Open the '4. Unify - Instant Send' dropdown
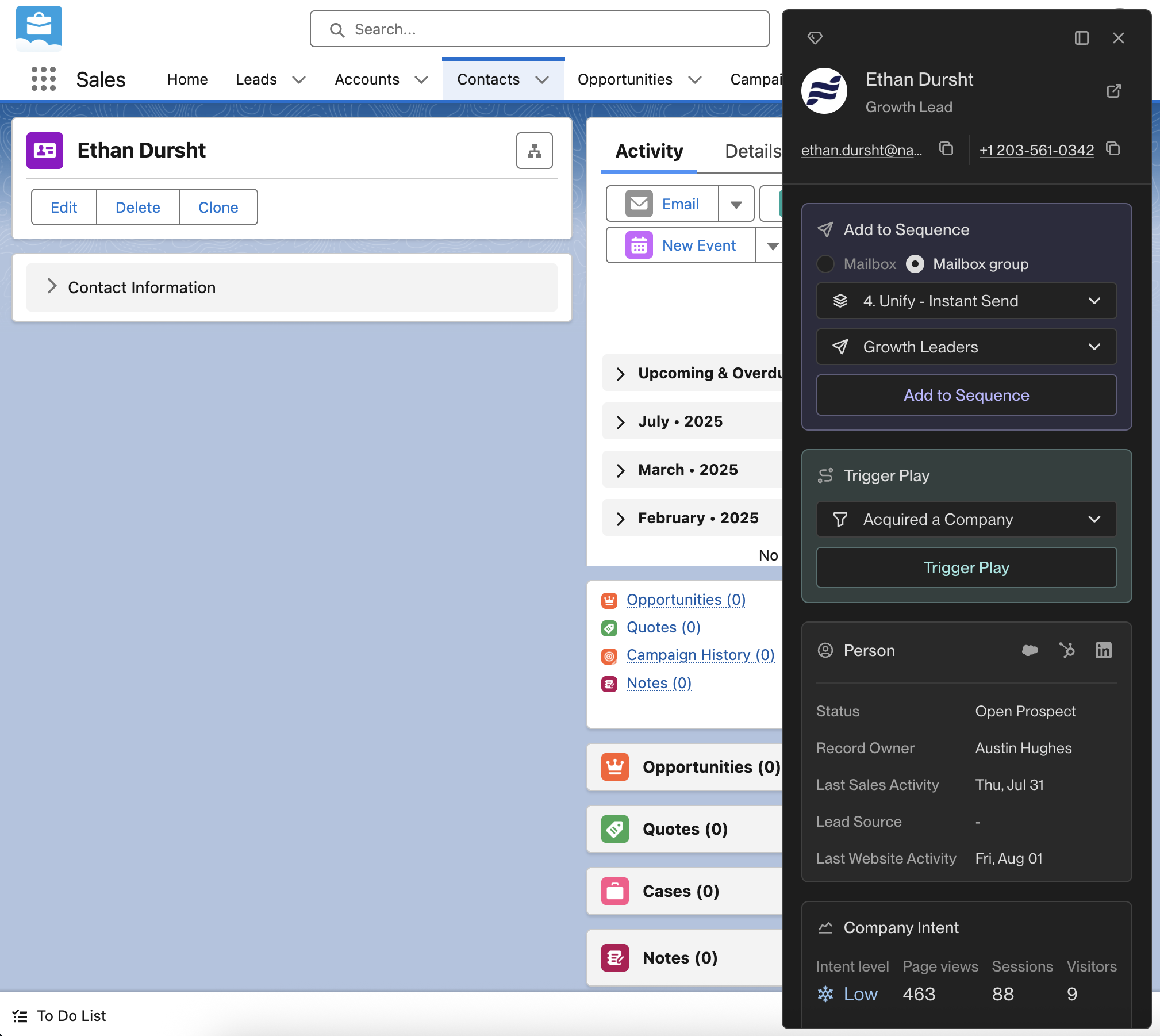The width and height of the screenshot is (1160, 1036). (966, 301)
